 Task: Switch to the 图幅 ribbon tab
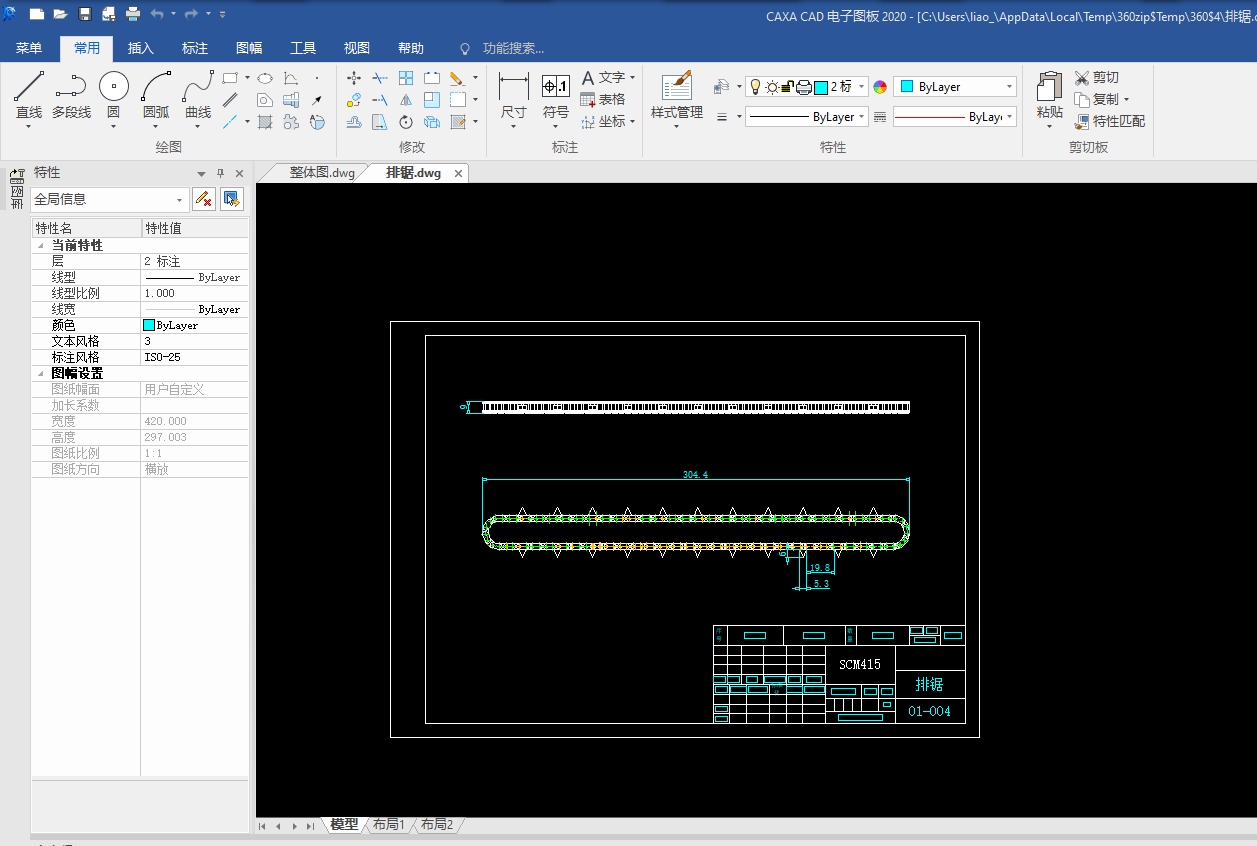249,48
